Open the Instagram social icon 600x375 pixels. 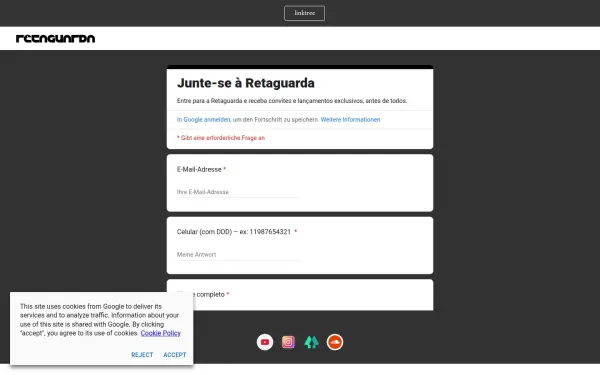click(x=288, y=342)
